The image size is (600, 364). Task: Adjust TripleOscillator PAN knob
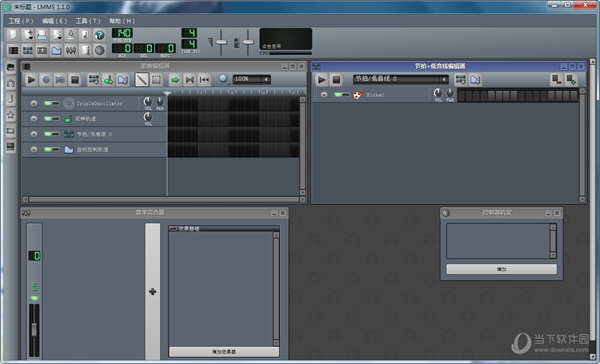(160, 102)
